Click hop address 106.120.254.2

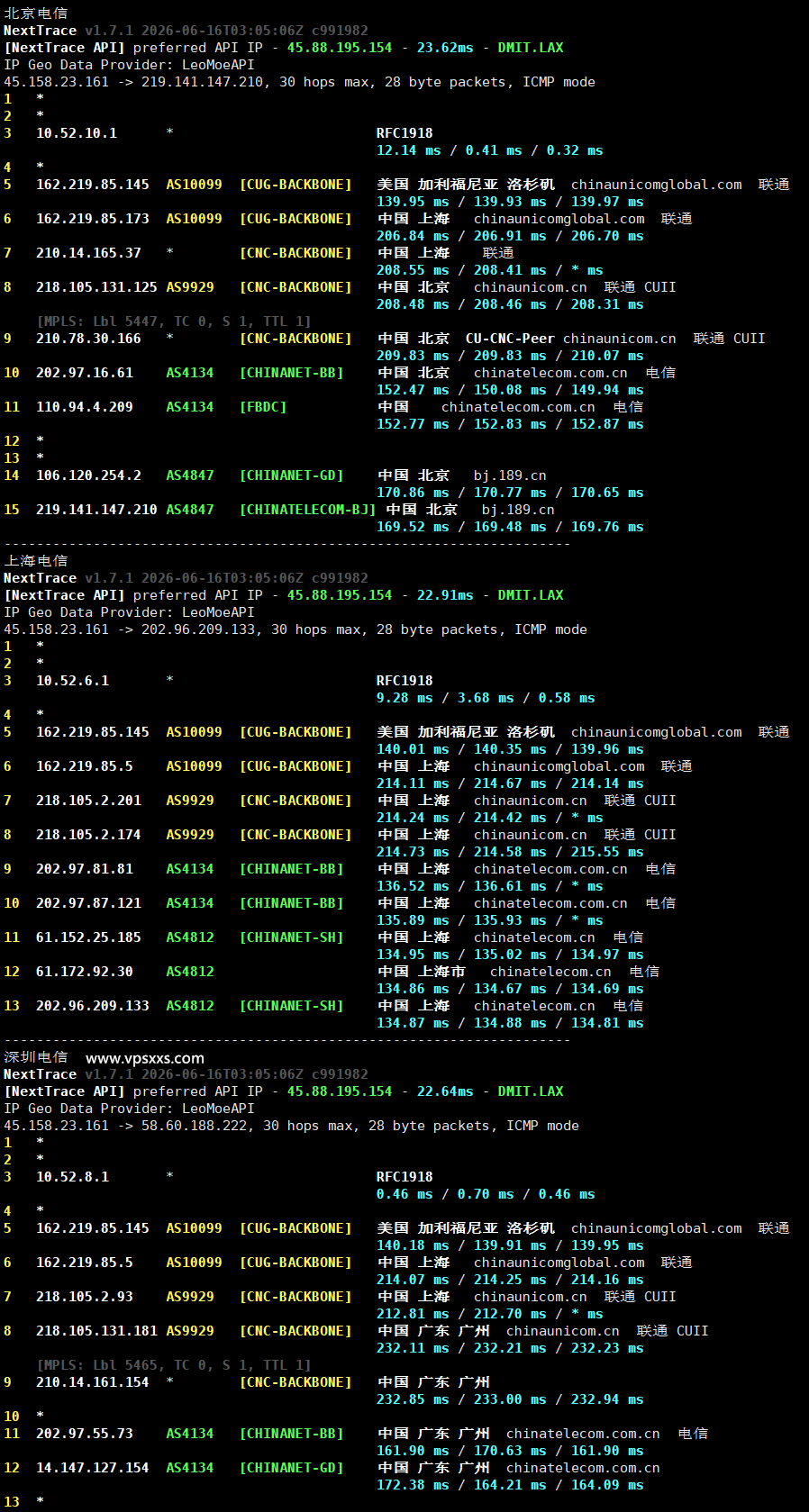point(88,475)
